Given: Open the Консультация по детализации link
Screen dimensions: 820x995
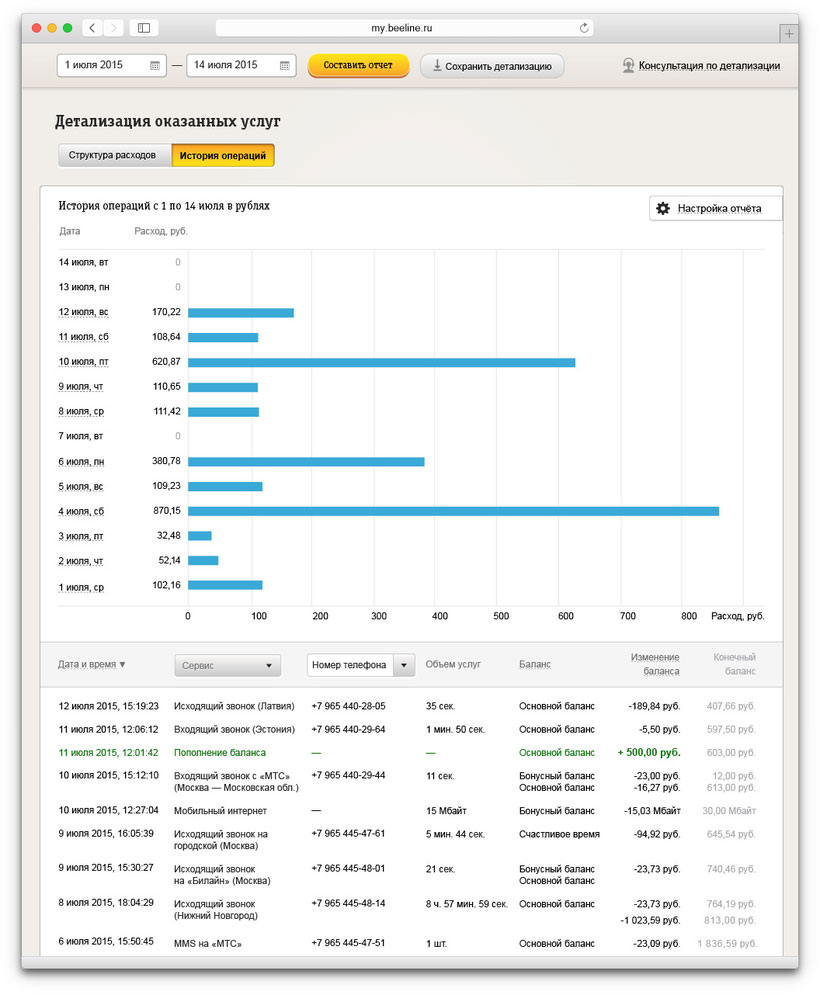Looking at the screenshot, I should point(709,66).
